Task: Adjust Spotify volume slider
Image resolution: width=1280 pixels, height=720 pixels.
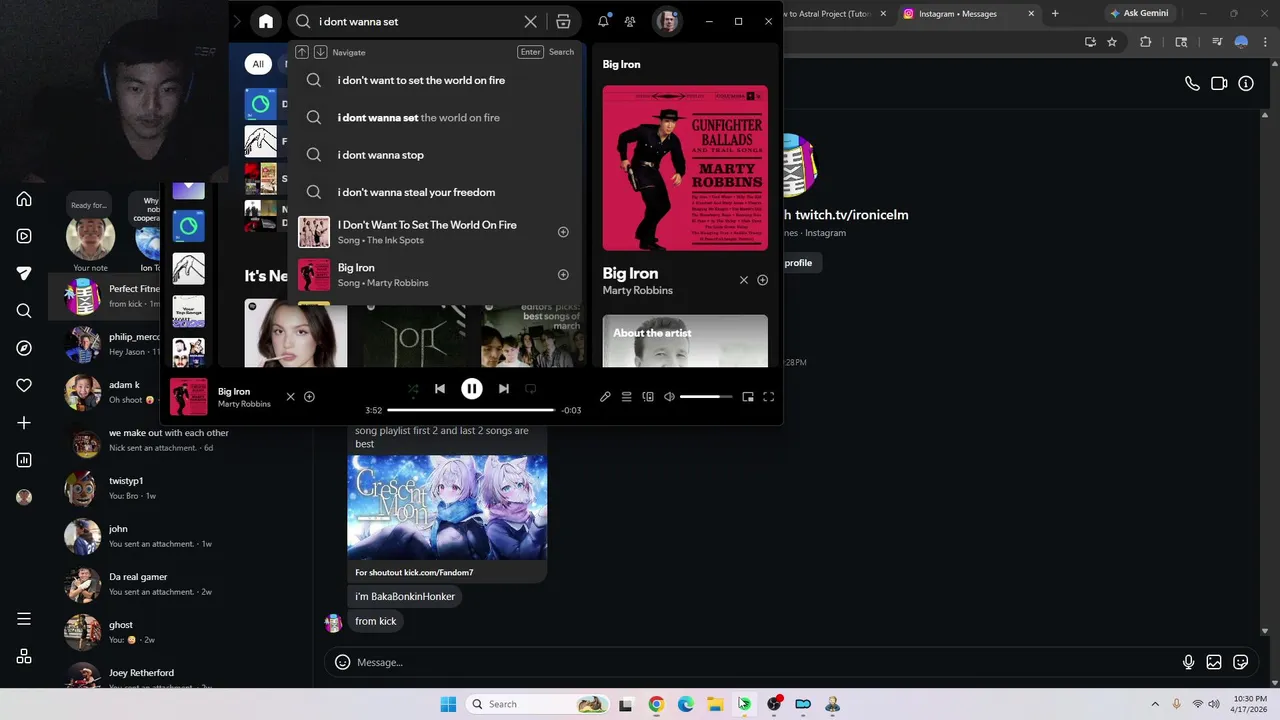Action: (x=706, y=397)
